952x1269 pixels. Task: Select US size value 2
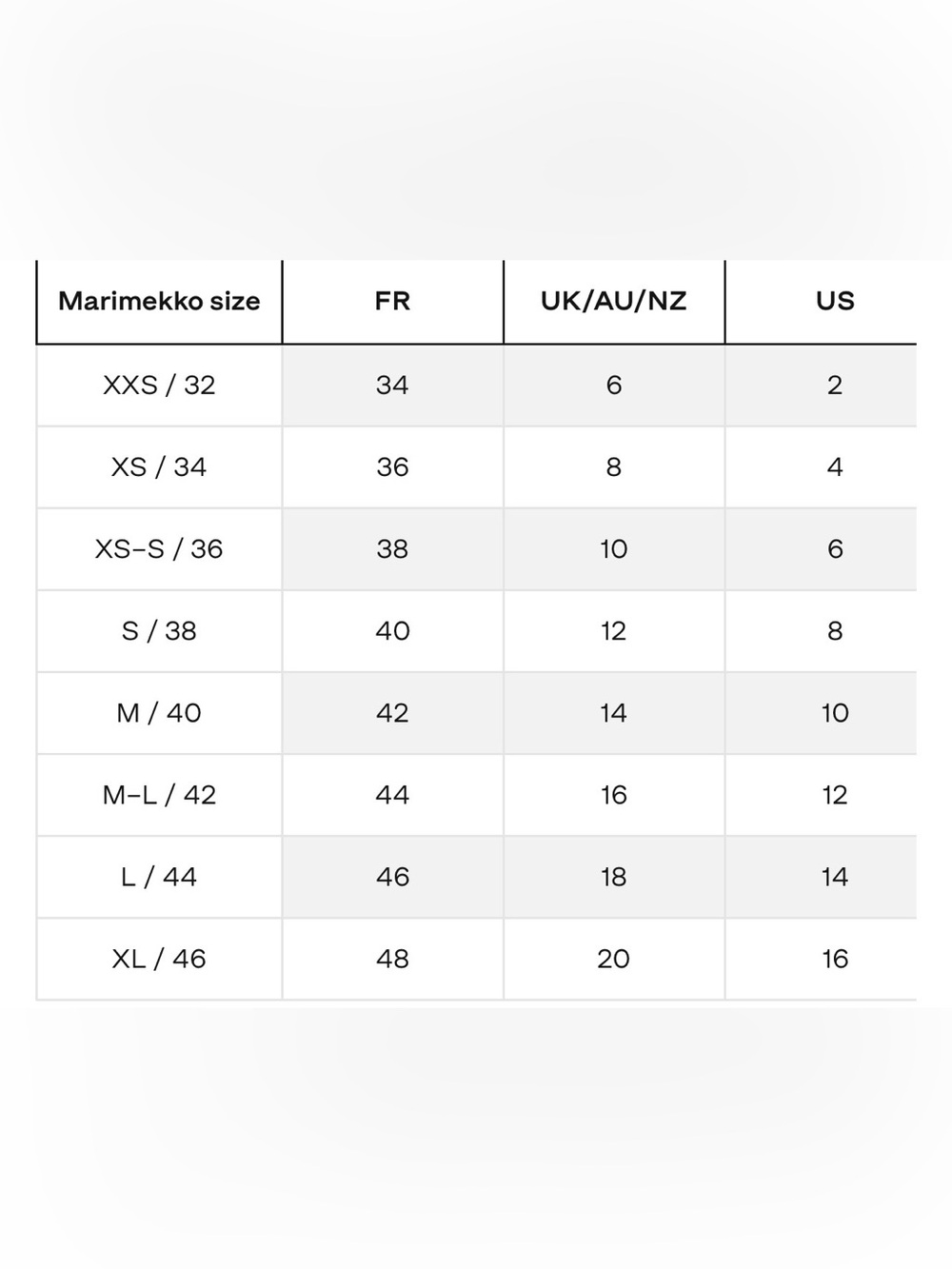pyautogui.click(x=835, y=385)
